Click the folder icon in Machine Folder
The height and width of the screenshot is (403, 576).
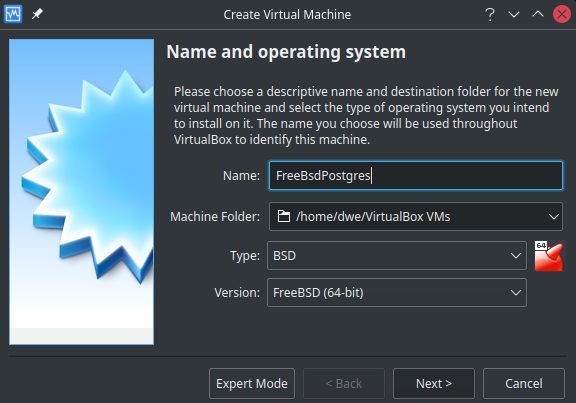point(284,216)
